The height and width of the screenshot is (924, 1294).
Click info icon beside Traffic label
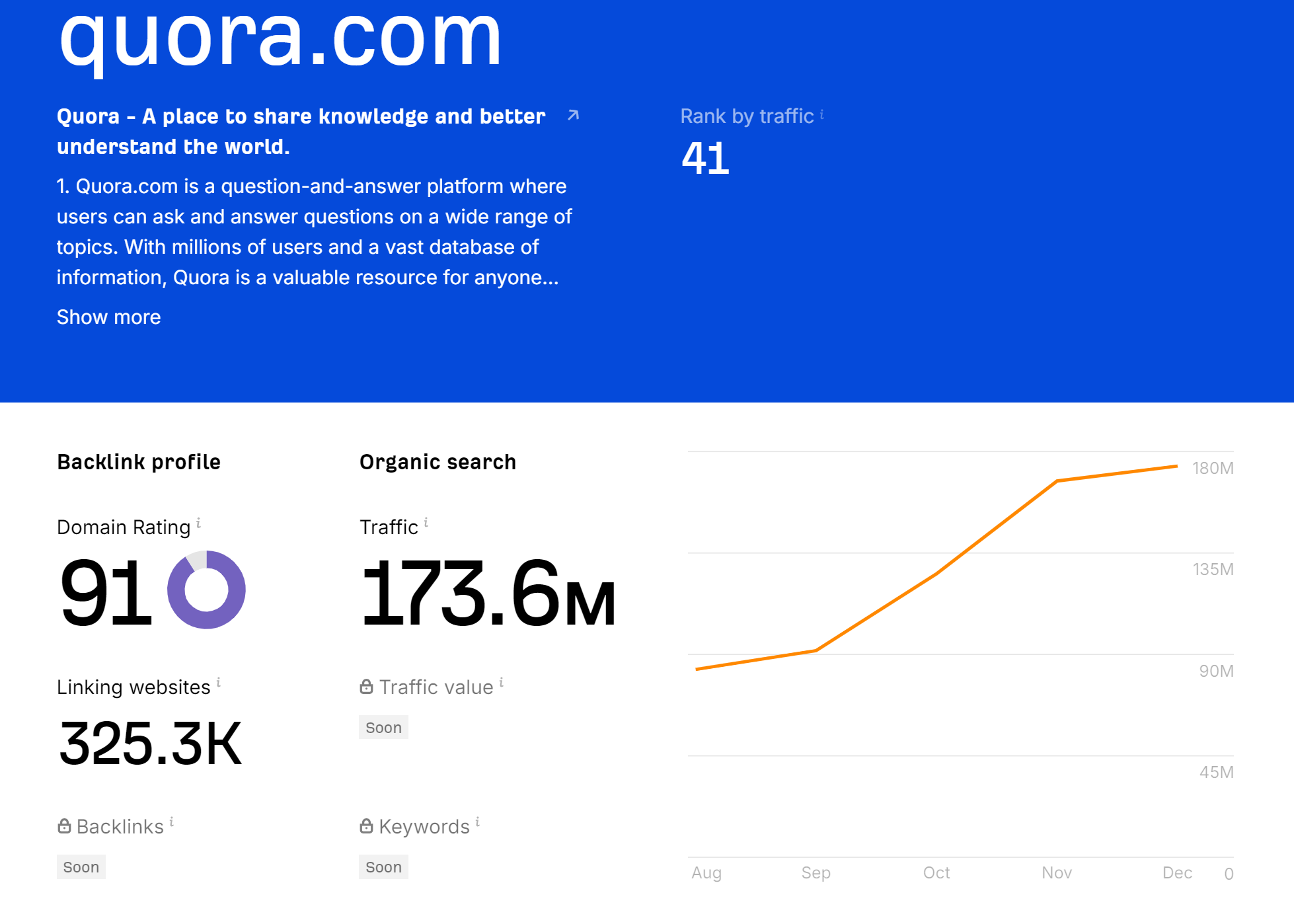[x=426, y=523]
